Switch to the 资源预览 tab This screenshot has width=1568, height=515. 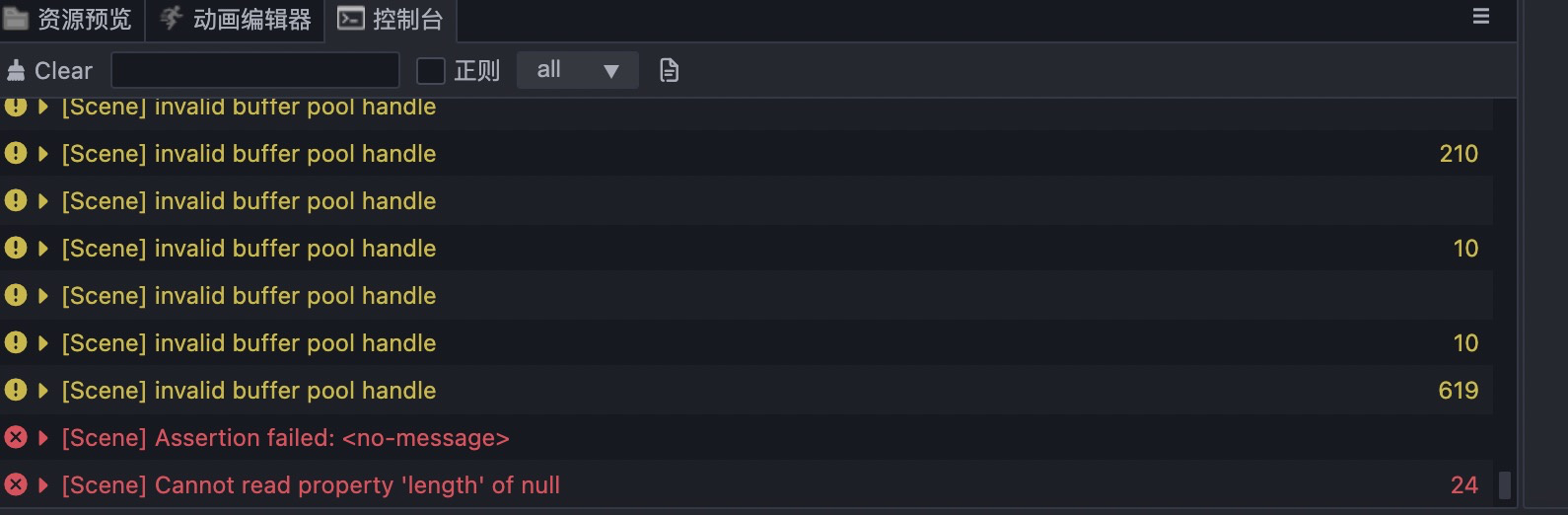tap(69, 20)
